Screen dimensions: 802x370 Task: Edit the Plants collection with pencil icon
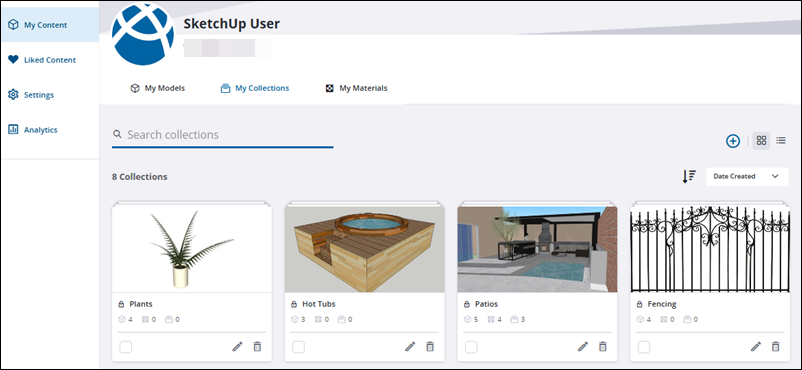click(237, 346)
